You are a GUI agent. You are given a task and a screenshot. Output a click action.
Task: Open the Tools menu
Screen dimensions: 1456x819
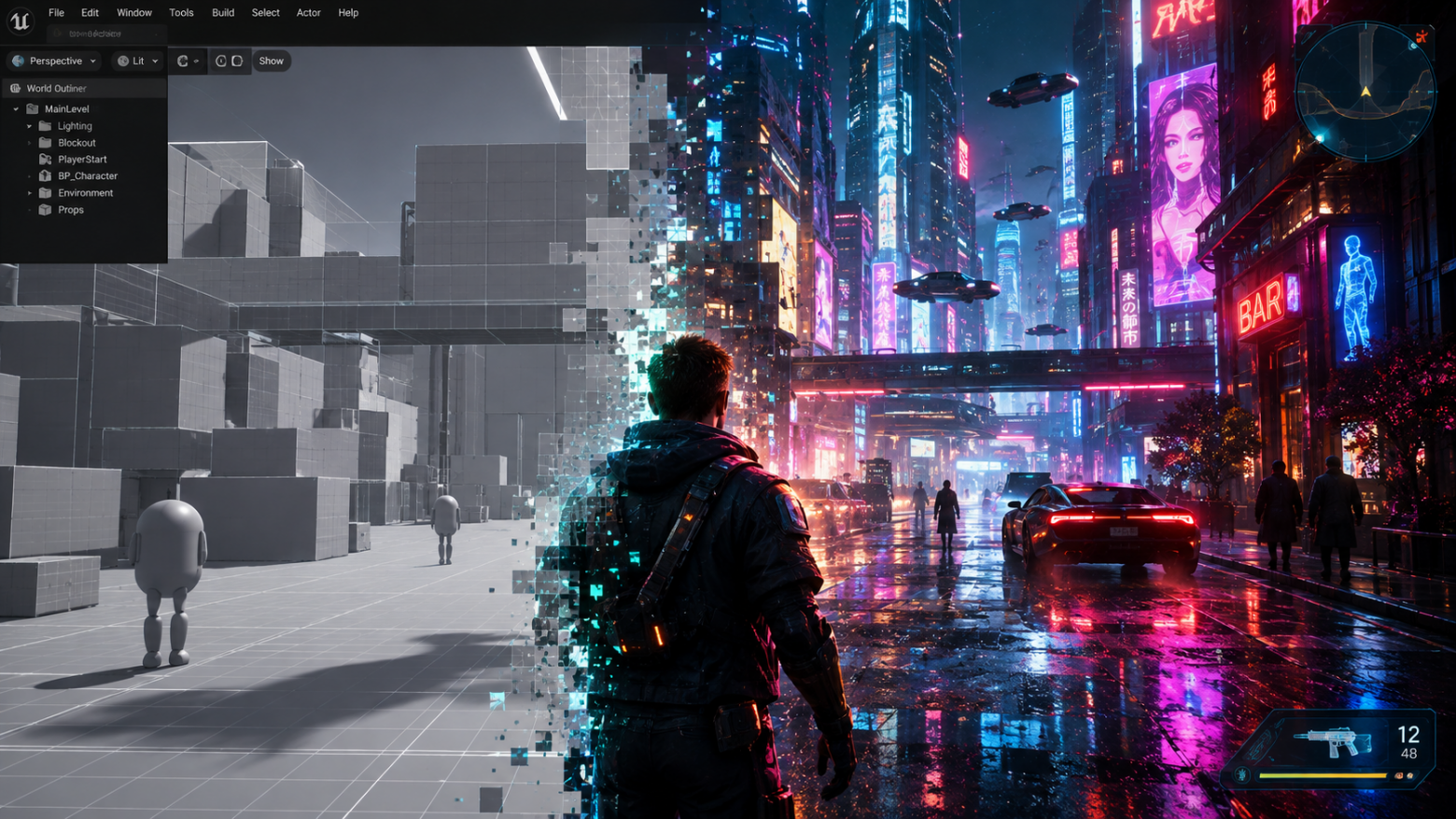point(181,13)
